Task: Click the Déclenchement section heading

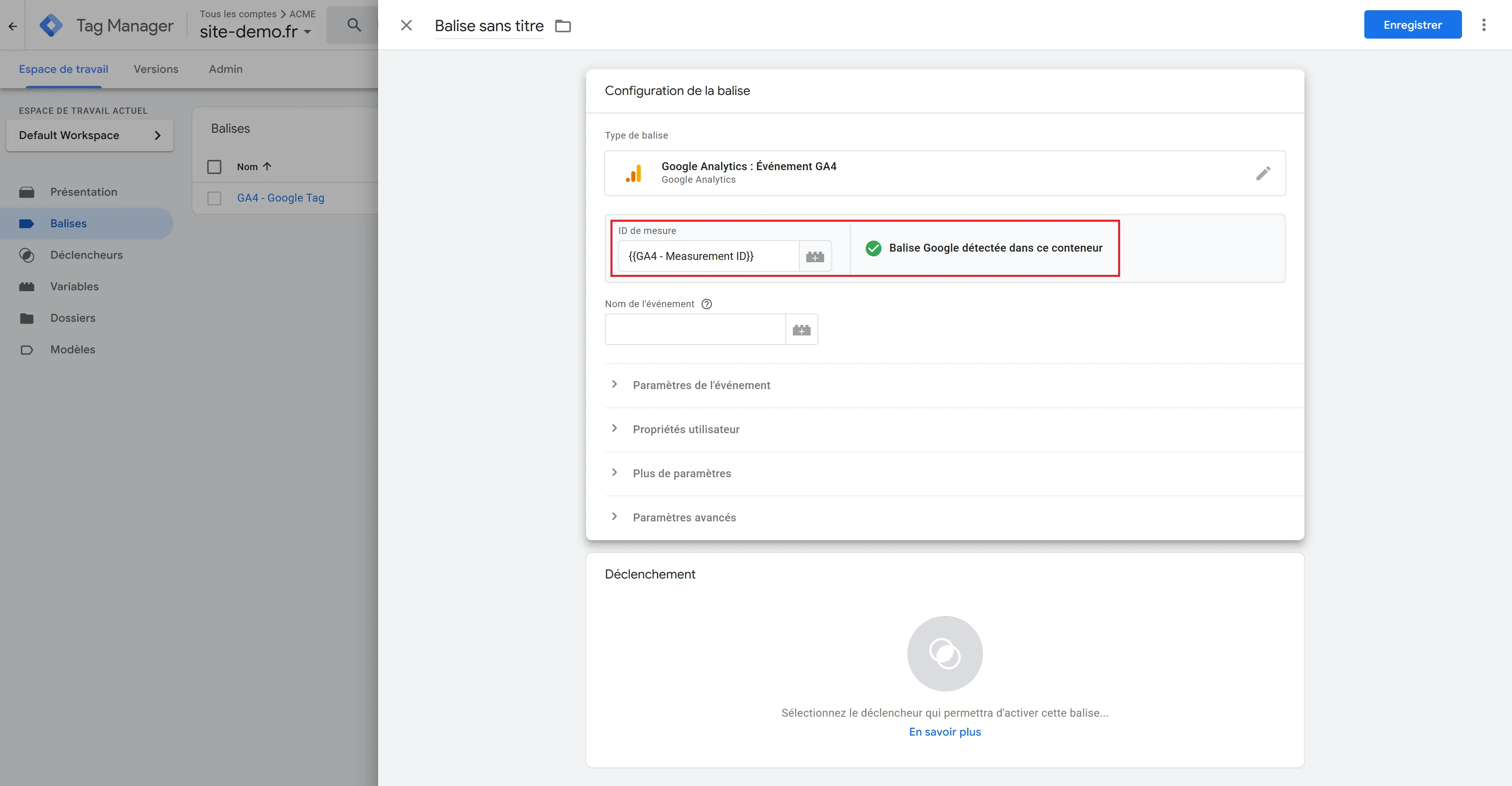Action: pyautogui.click(x=650, y=574)
